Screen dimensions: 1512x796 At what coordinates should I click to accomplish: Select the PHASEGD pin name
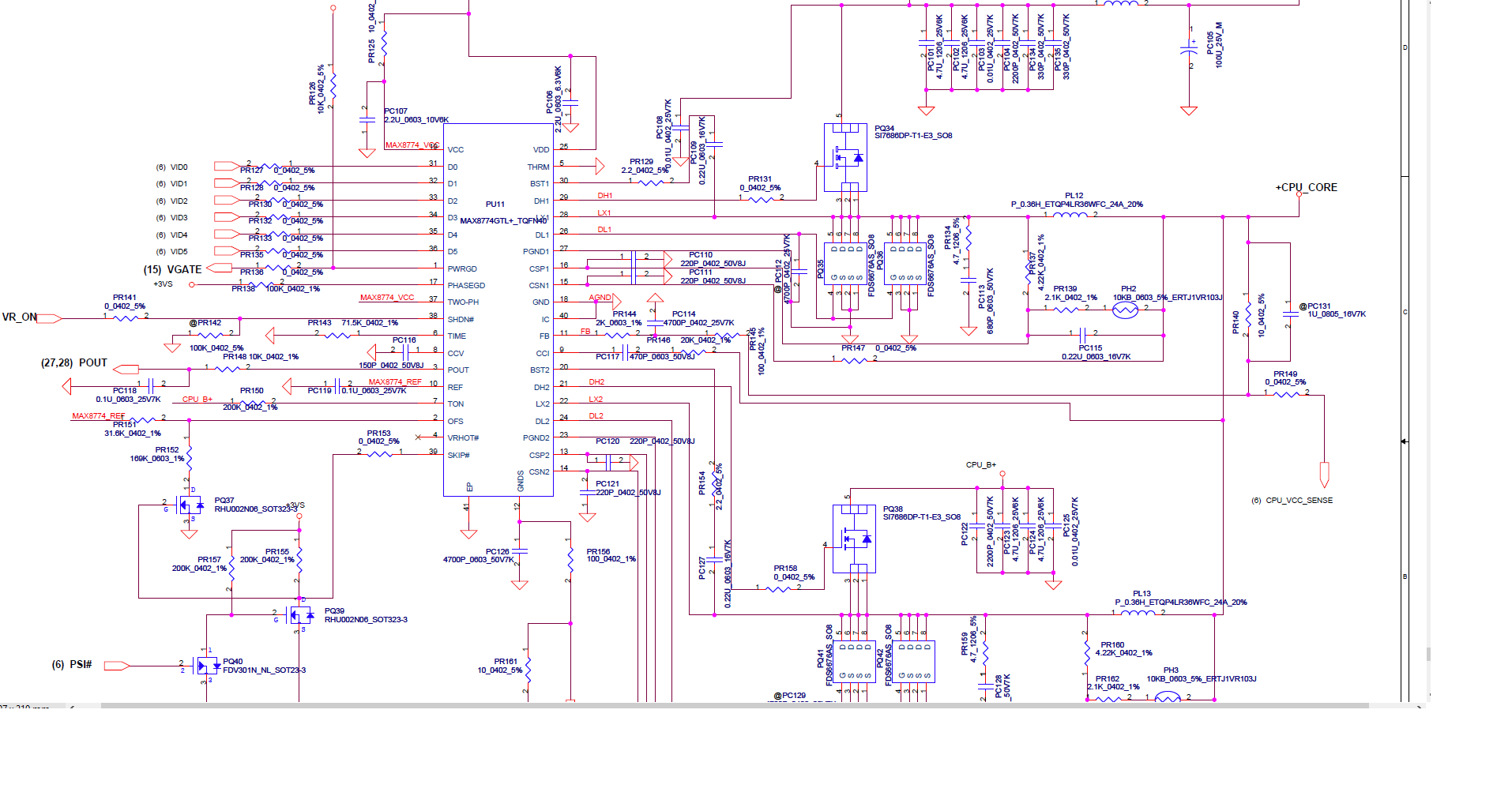coord(466,286)
